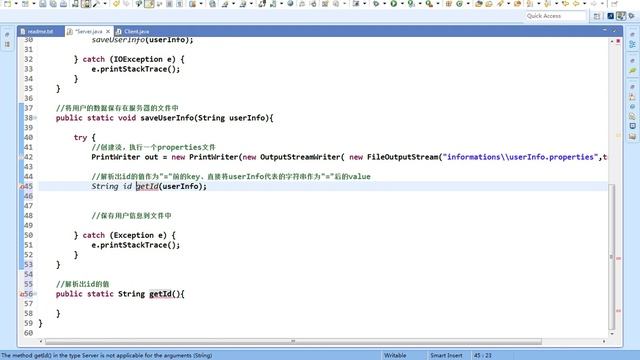Switch to the Java perspective icon
640x360 pixels.
(x=620, y=16)
